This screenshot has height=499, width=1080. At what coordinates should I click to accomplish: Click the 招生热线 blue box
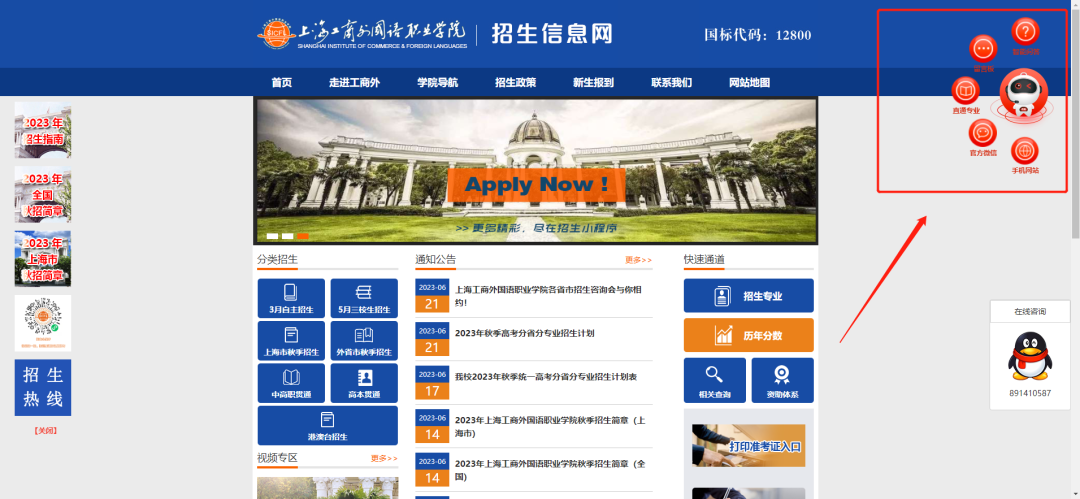[43, 387]
